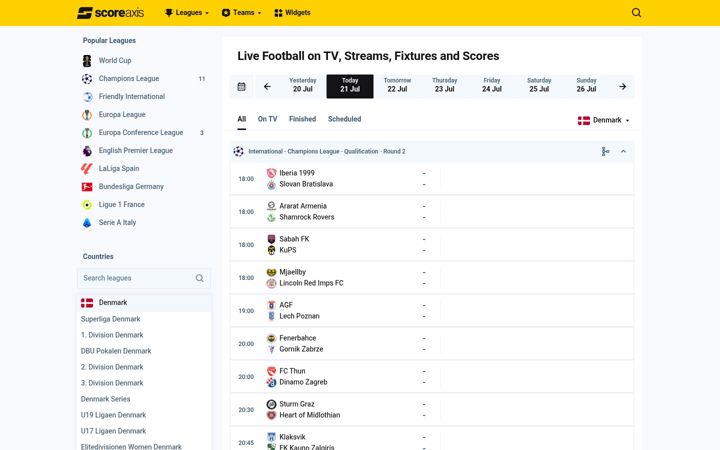Switch to the Scheduled tab
Screen dimensions: 720x450
click(x=344, y=119)
